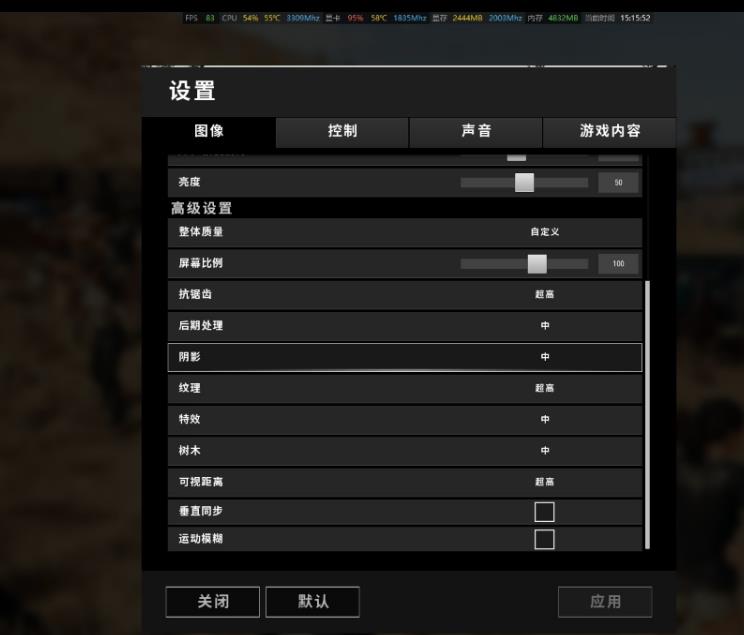Viewport: 744px width, 635px height.
Task: Click the 屏幕比例 value field showing 100
Action: 618,264
